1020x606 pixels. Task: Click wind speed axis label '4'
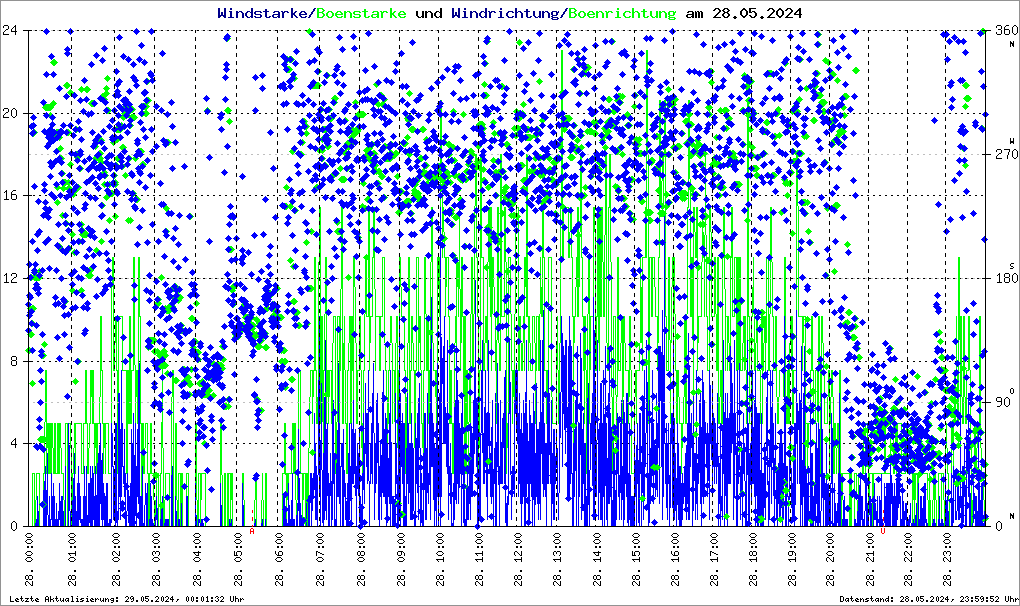tap(14, 443)
